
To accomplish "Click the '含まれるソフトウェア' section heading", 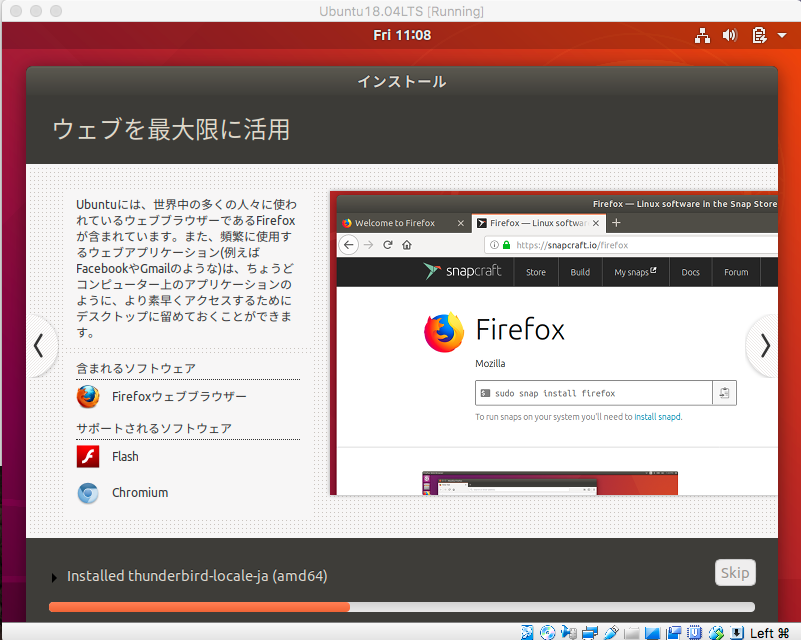I will (136, 368).
